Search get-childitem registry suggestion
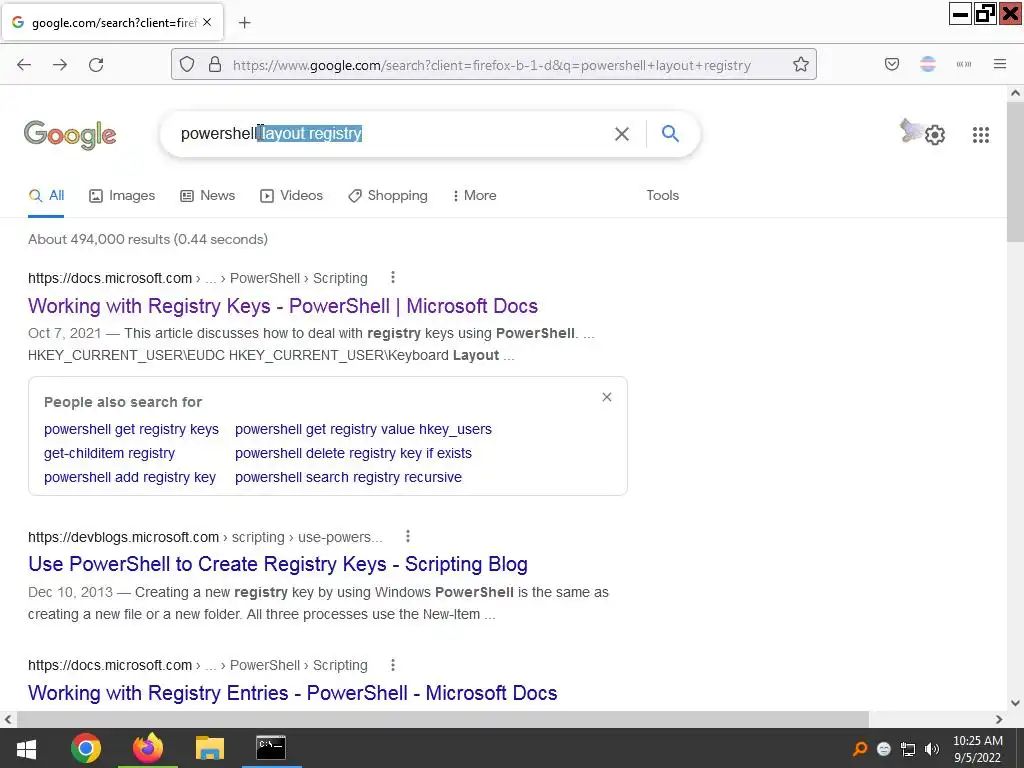Image resolution: width=1024 pixels, height=768 pixels. coord(109,453)
